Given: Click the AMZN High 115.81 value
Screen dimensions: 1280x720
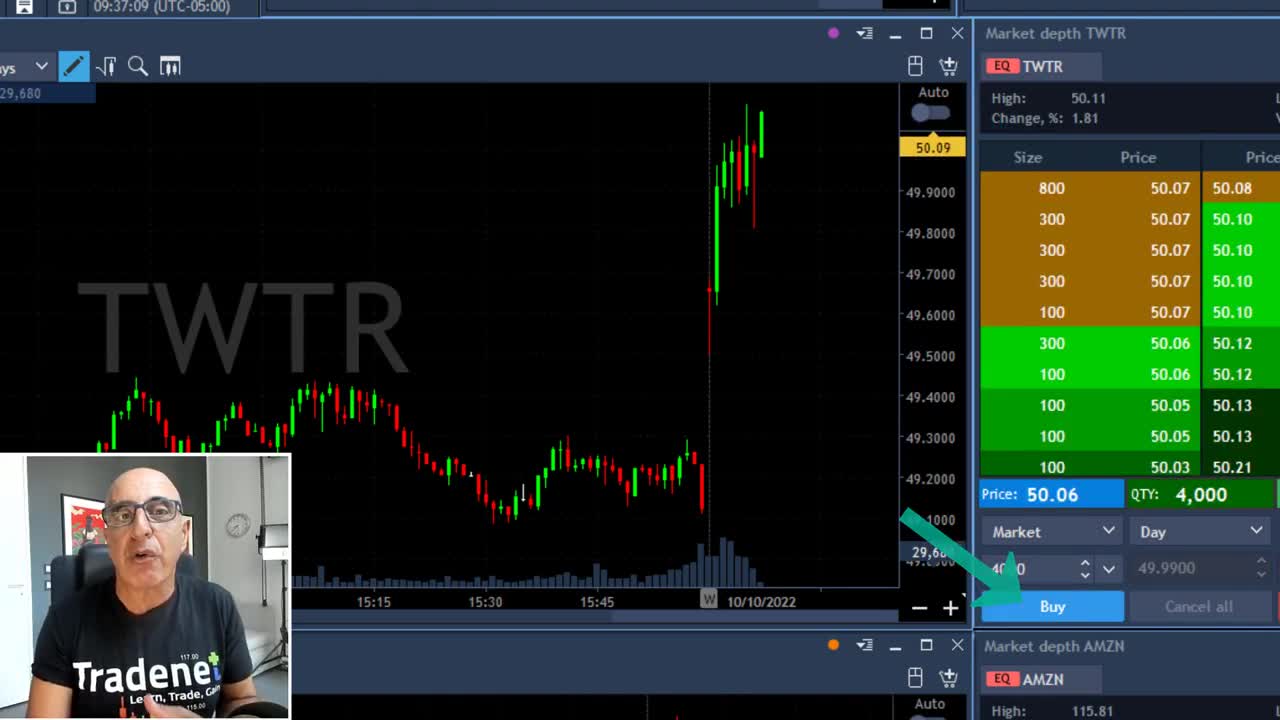Looking at the screenshot, I should tap(1092, 711).
